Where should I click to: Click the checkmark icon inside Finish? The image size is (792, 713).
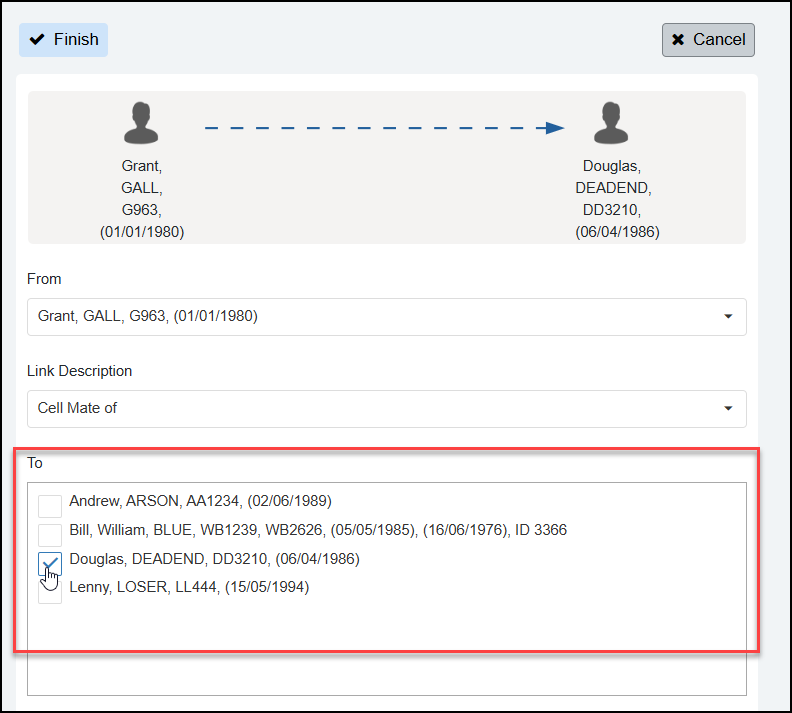coord(38,40)
